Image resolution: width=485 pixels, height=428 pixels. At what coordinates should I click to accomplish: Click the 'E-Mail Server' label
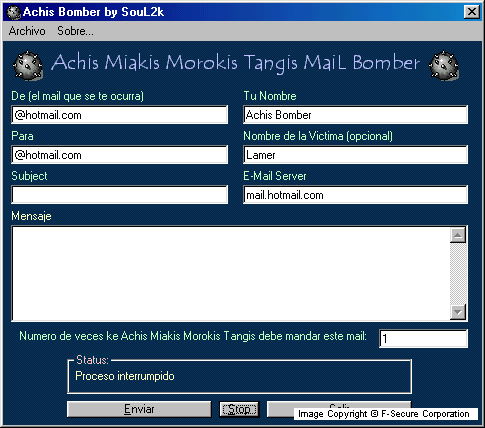tap(275, 176)
